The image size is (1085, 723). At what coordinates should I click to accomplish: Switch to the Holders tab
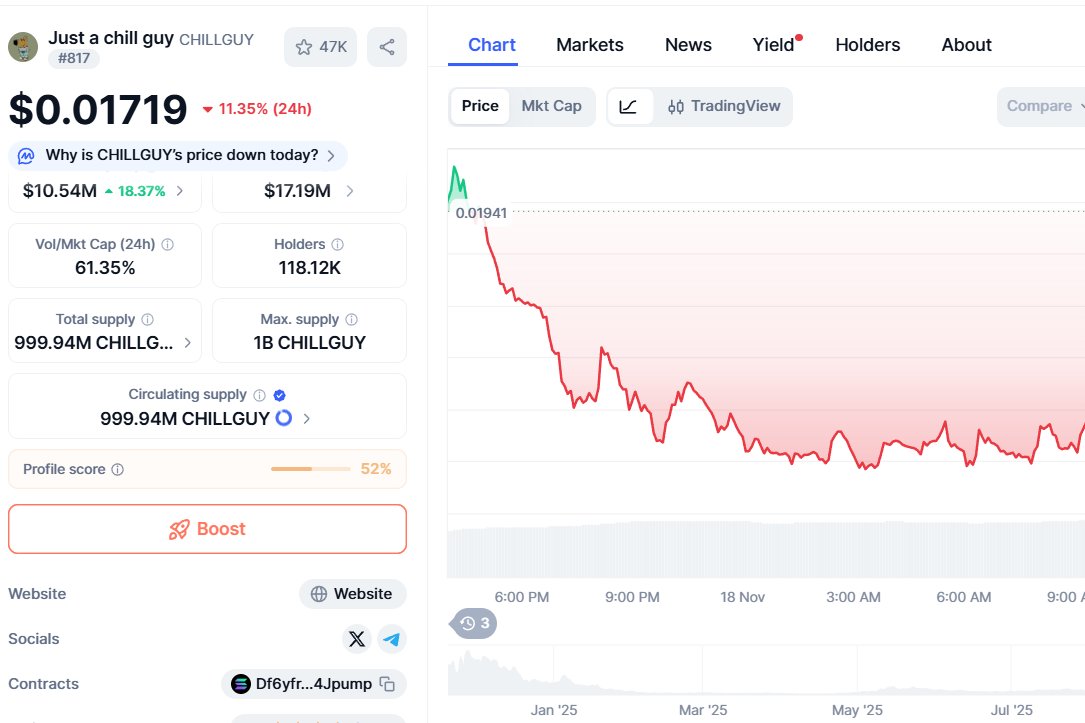[867, 45]
